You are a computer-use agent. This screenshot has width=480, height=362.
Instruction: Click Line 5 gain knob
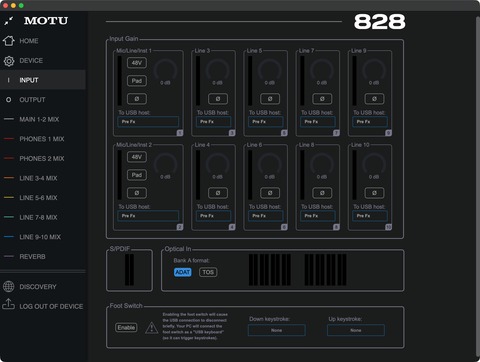click(270, 70)
